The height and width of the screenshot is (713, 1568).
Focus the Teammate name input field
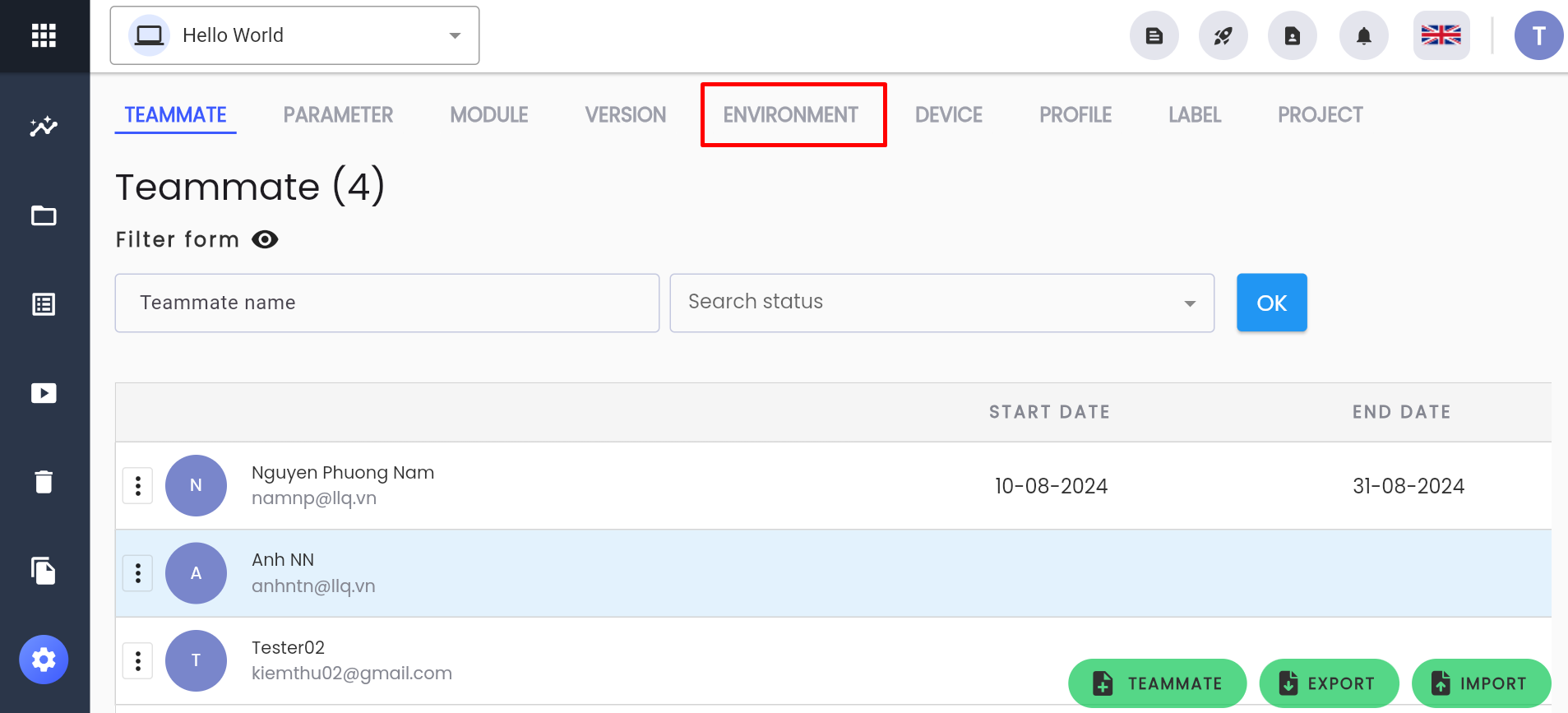(x=387, y=303)
